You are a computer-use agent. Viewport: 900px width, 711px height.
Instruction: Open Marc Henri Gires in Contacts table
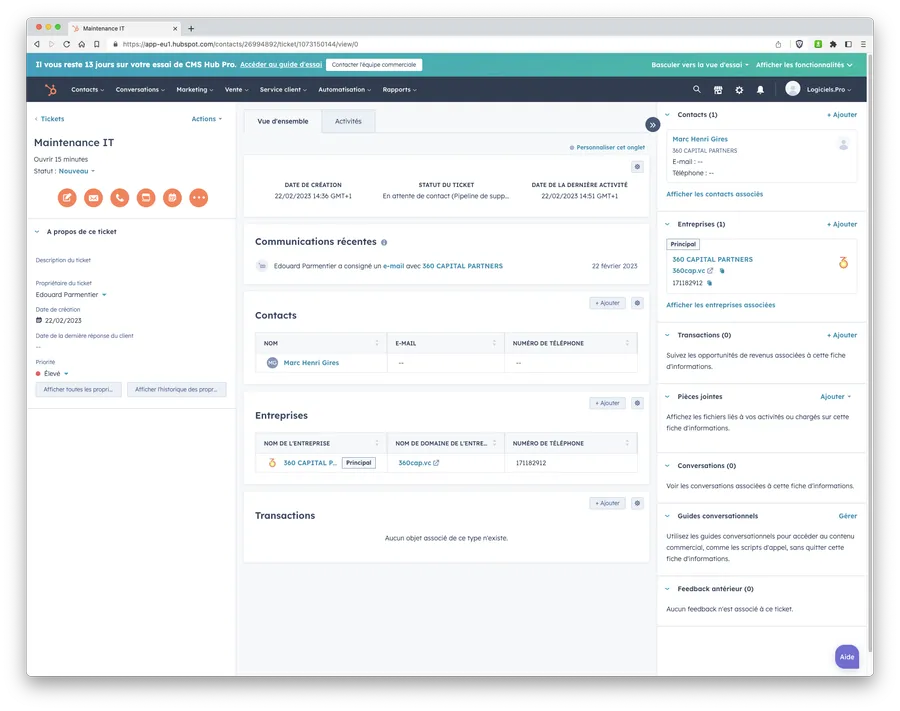click(311, 363)
